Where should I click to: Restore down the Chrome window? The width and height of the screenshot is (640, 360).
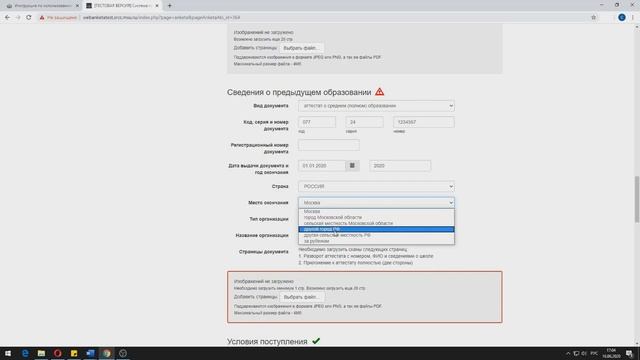pyautogui.click(x=617, y=5)
